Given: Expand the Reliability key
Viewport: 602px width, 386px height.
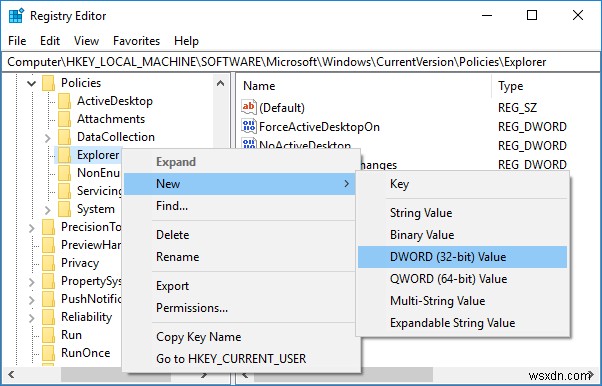Looking at the screenshot, I should click(x=31, y=318).
